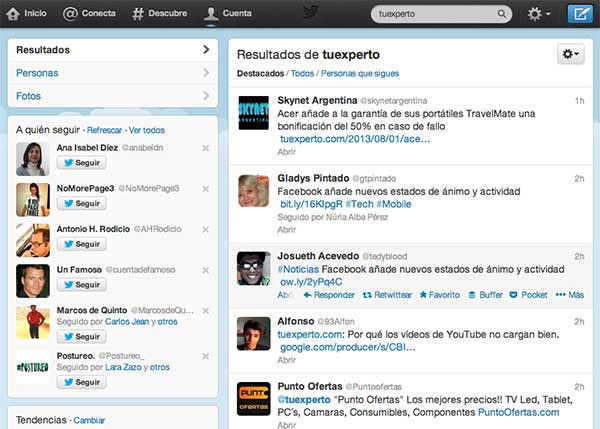The height and width of the screenshot is (429, 600).
Task: Click #Mobile hashtag
Action: coord(394,204)
